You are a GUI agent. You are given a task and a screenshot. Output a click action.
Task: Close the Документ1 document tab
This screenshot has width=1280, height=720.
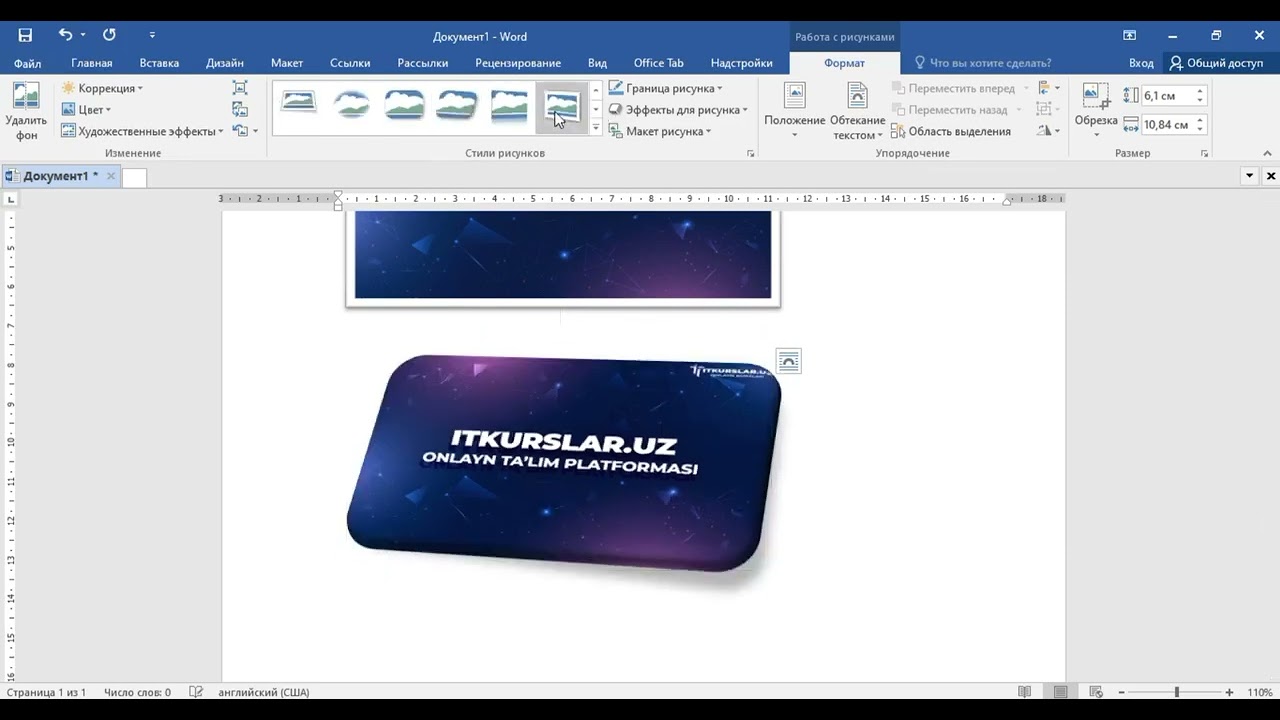pos(111,176)
